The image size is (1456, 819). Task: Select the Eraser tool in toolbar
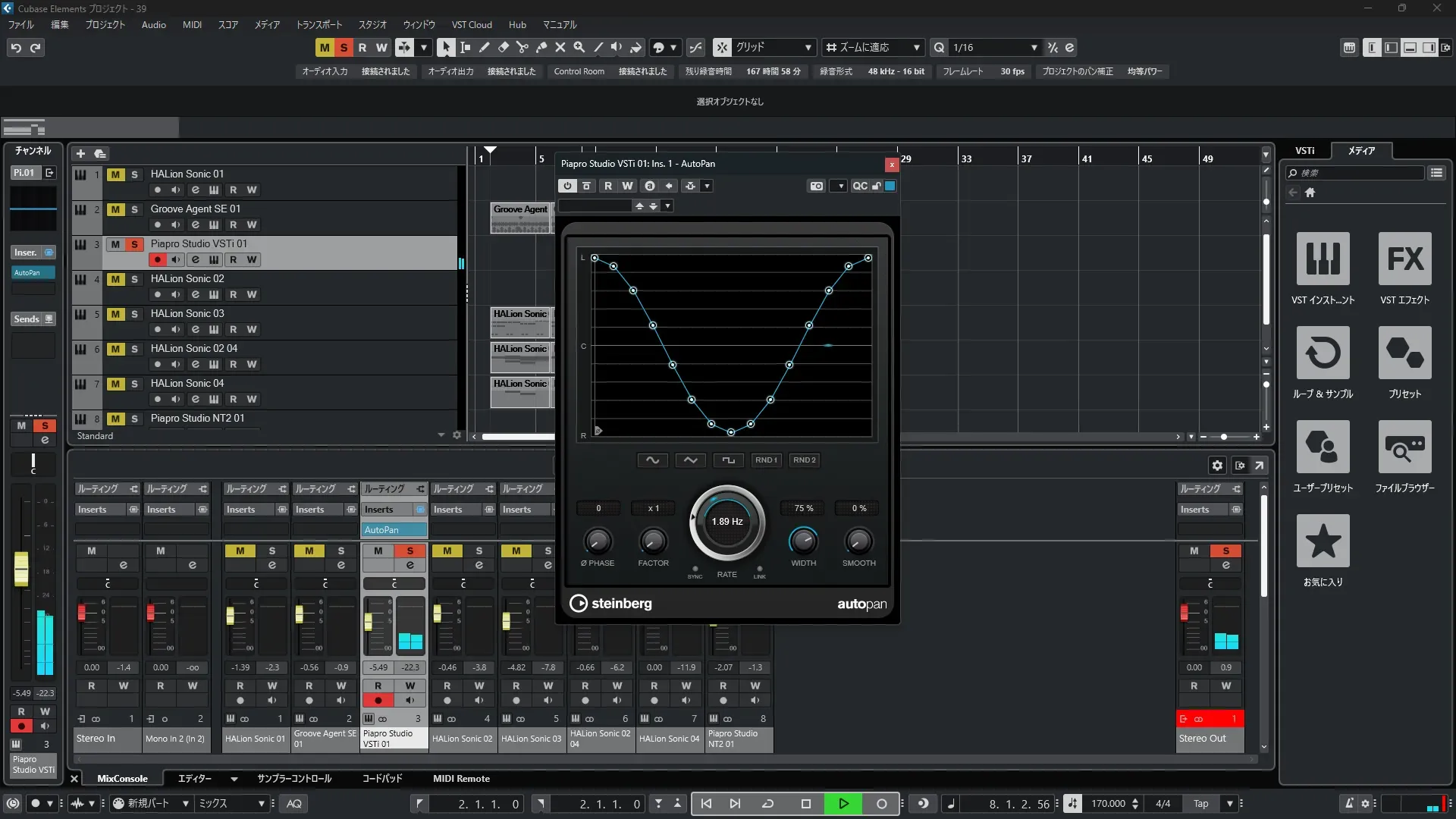[503, 47]
